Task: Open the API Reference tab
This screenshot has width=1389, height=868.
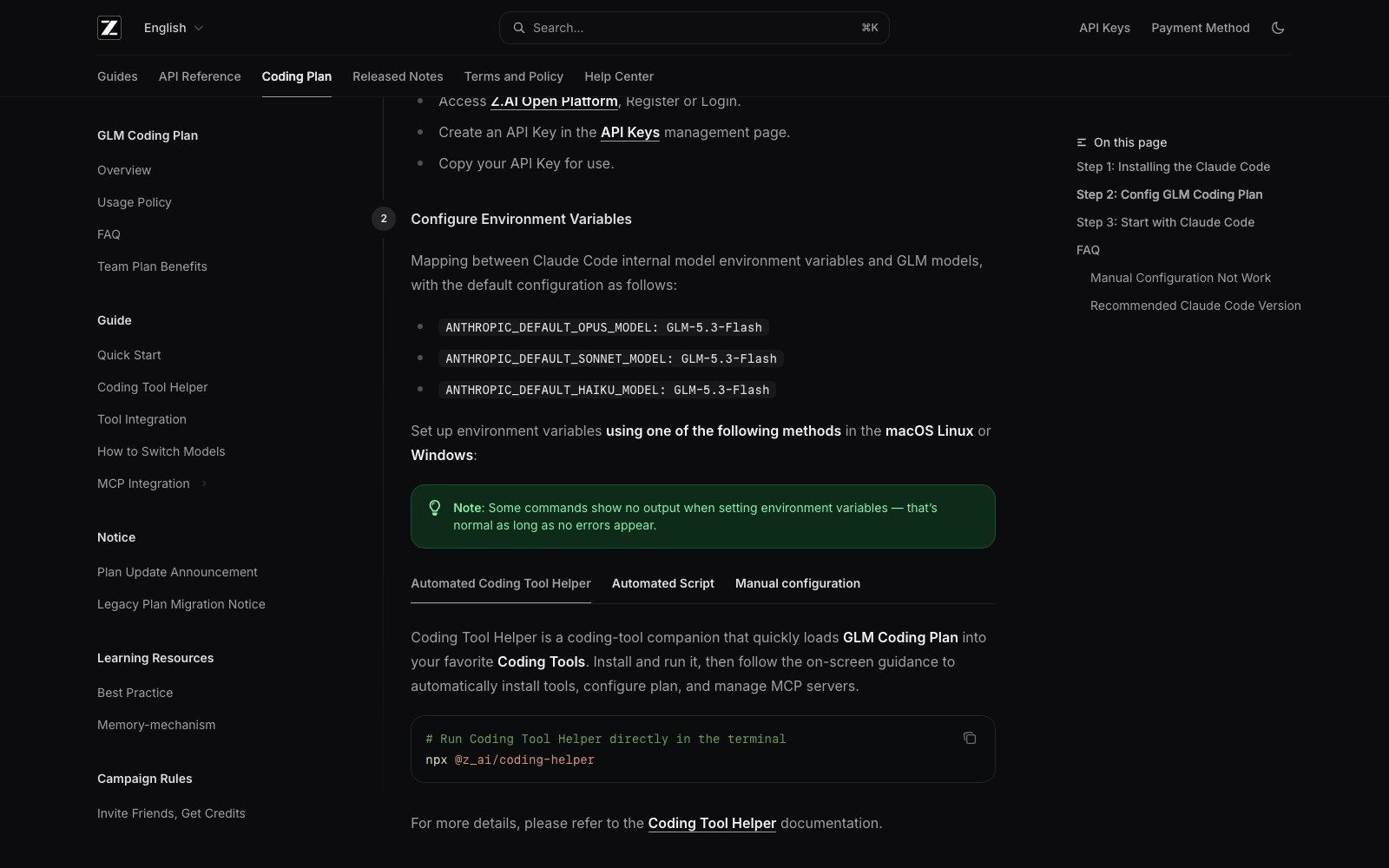Action: click(x=200, y=76)
